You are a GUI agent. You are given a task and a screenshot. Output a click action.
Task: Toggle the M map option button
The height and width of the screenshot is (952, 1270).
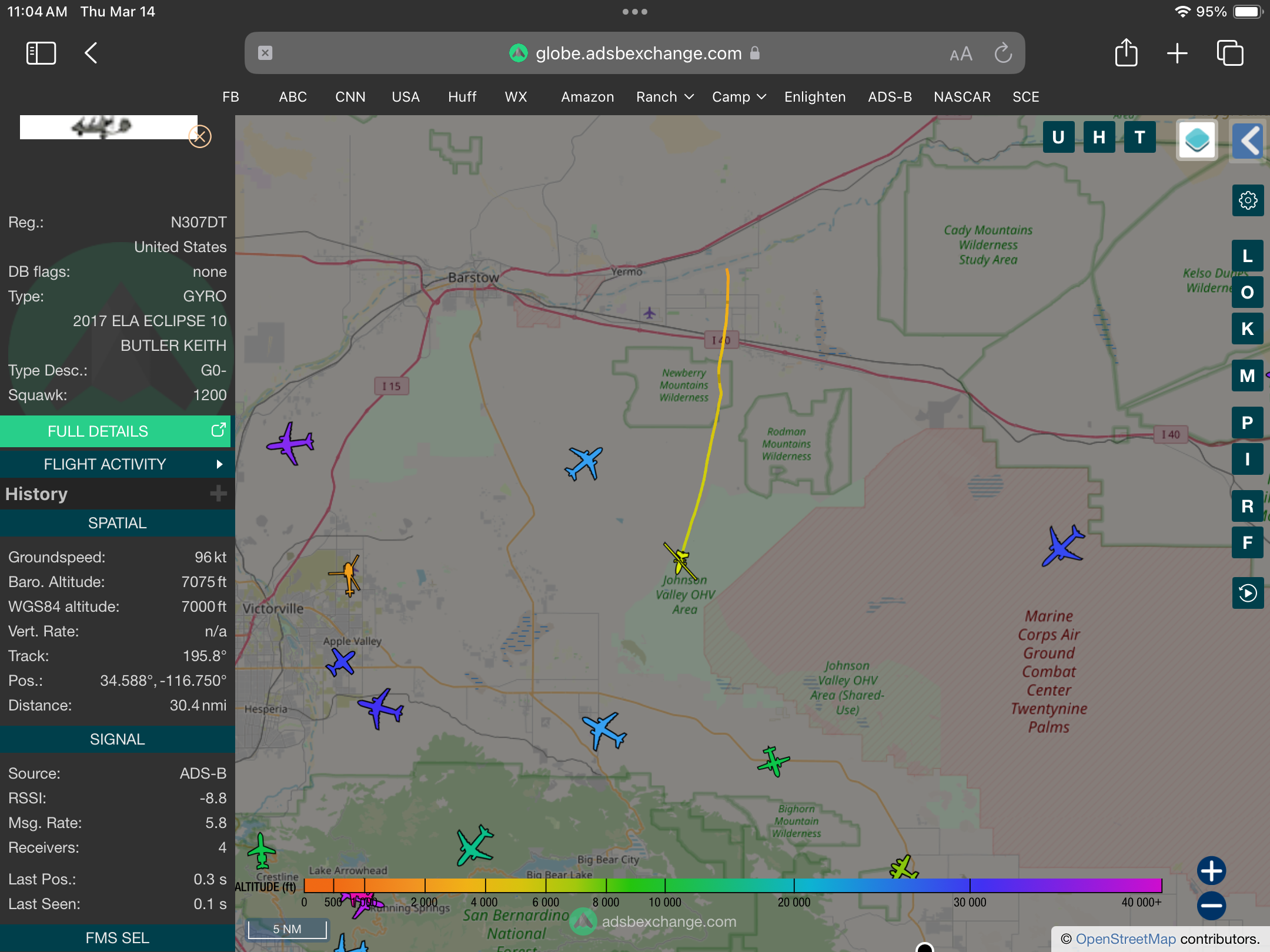(x=1247, y=376)
